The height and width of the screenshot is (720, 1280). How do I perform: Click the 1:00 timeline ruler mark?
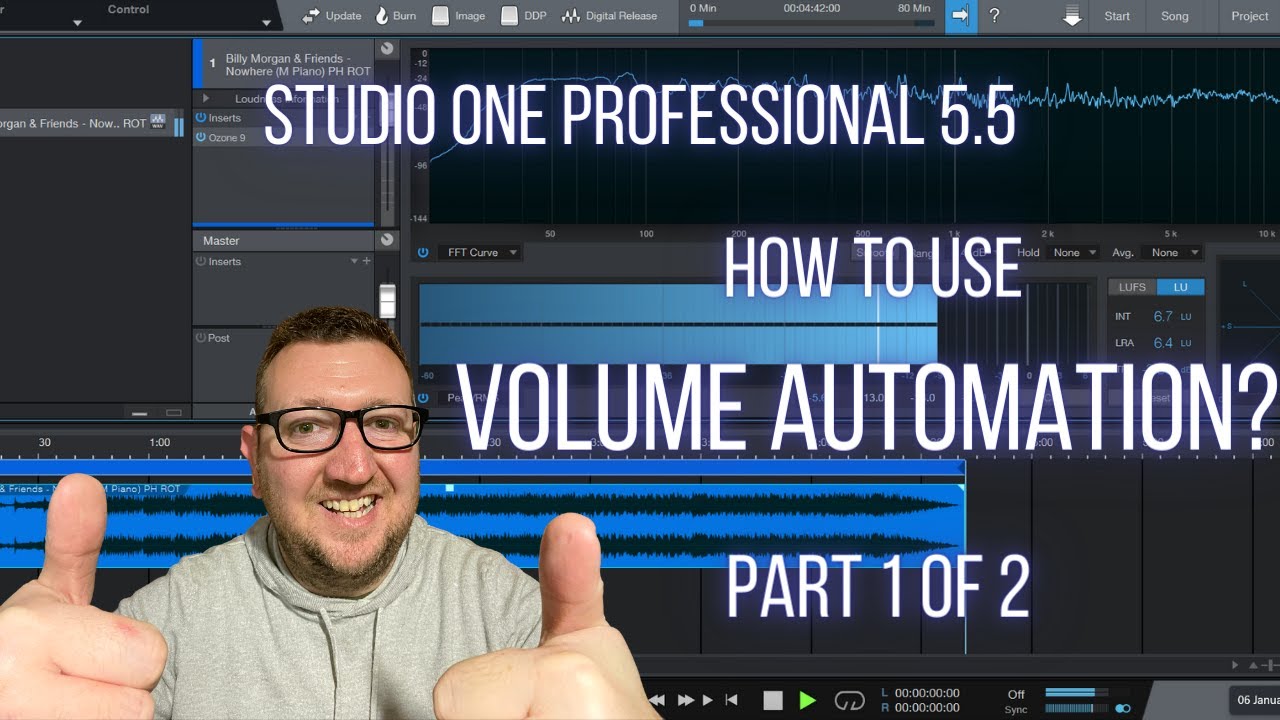pyautogui.click(x=160, y=442)
